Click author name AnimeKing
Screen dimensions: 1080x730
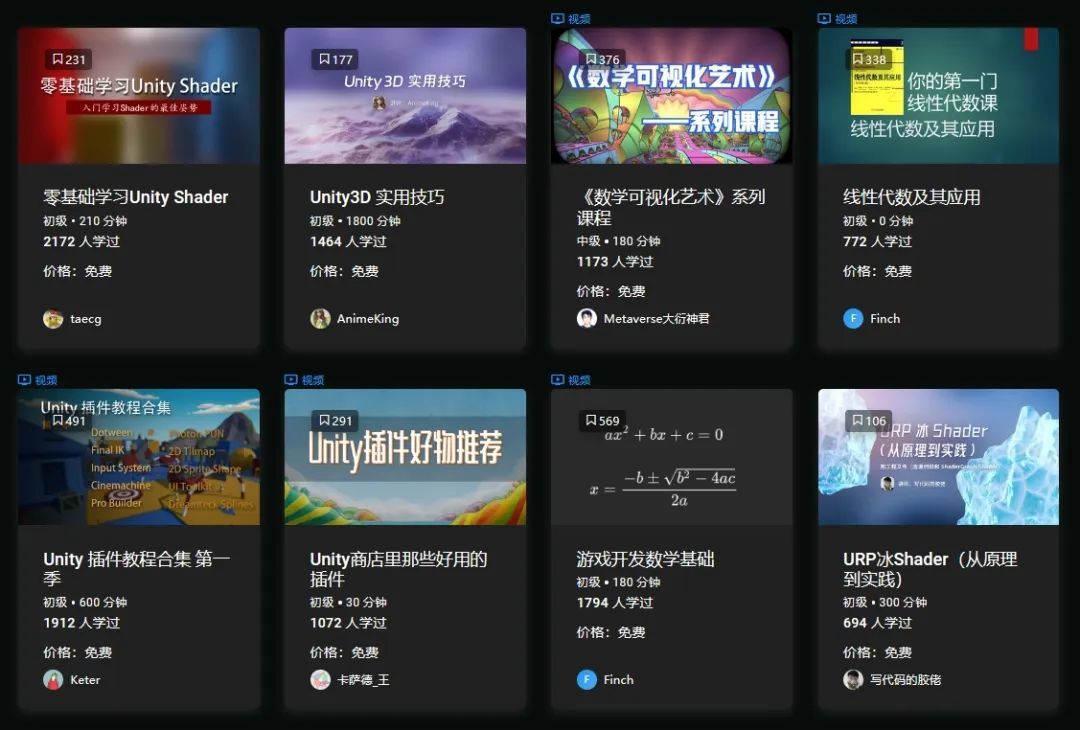tap(368, 319)
